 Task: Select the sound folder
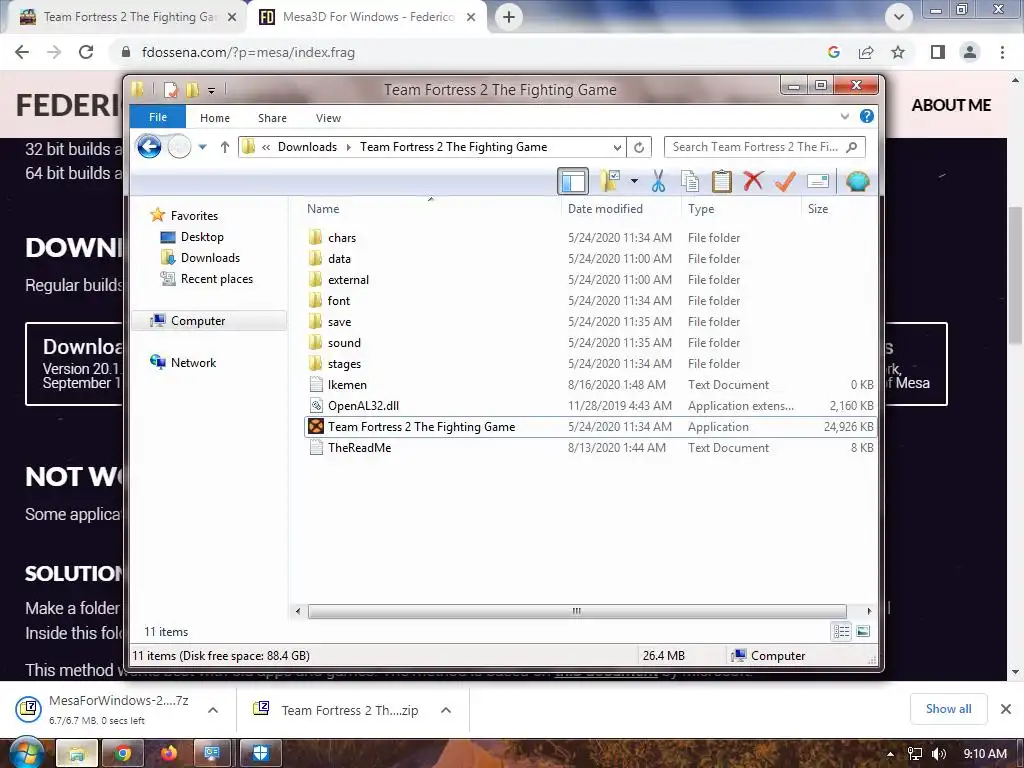(590, 342)
